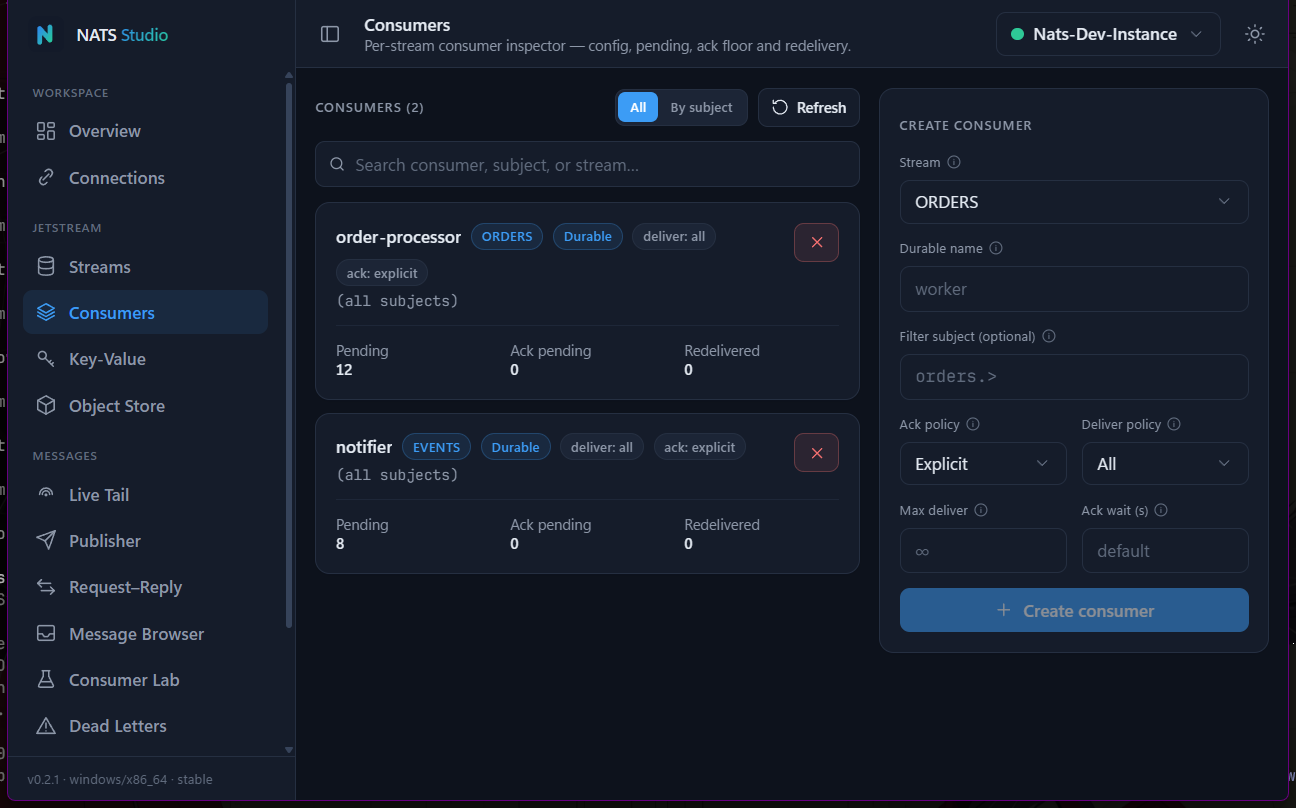Viewport: 1296px width, 808px height.
Task: Click Durable badge on notifier
Action: pos(516,447)
